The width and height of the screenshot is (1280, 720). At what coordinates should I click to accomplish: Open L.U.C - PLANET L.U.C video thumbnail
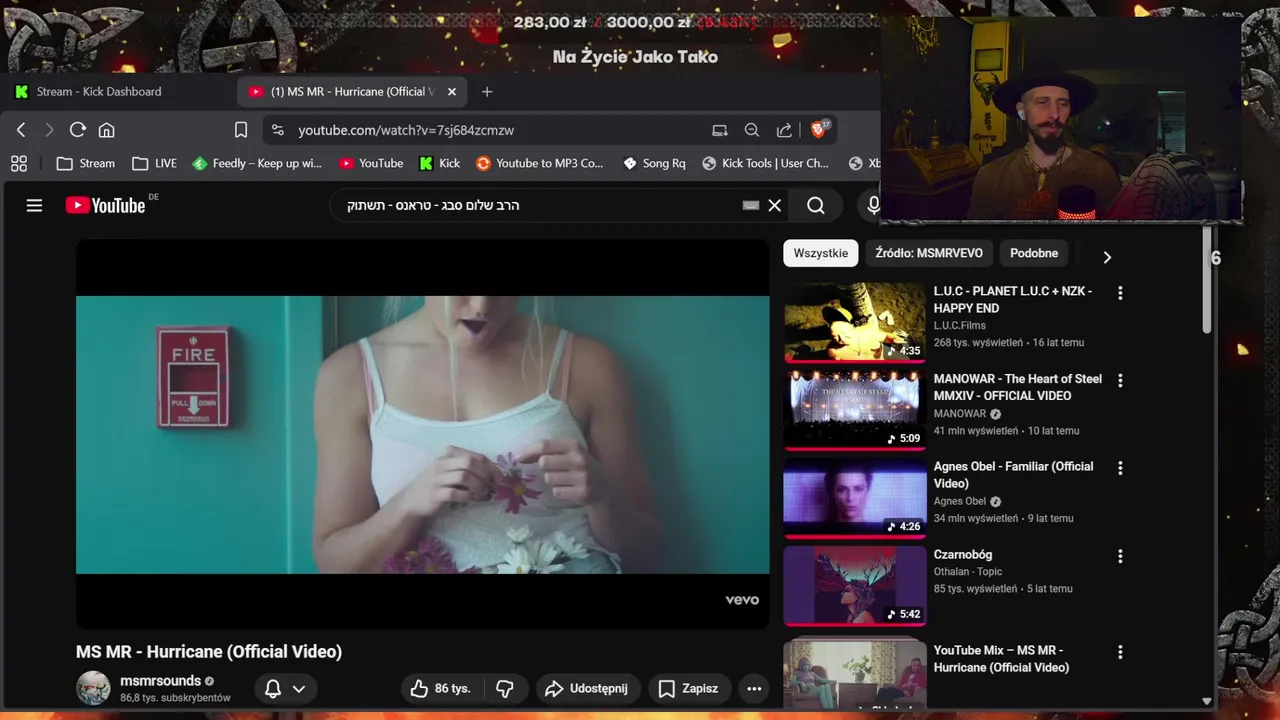tap(854, 322)
